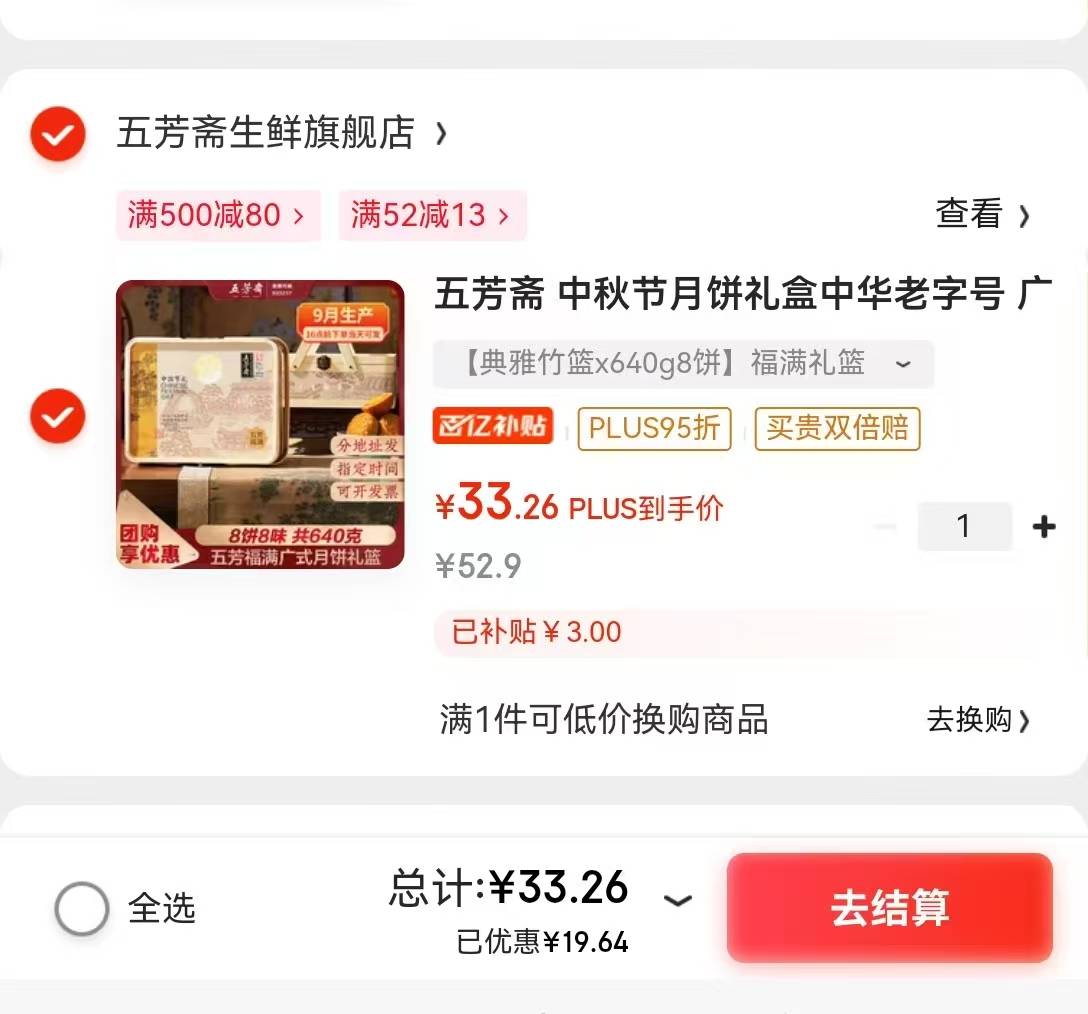The image size is (1088, 1014).
Task: Tap the 百亿补贴 badge
Action: pyautogui.click(x=493, y=426)
